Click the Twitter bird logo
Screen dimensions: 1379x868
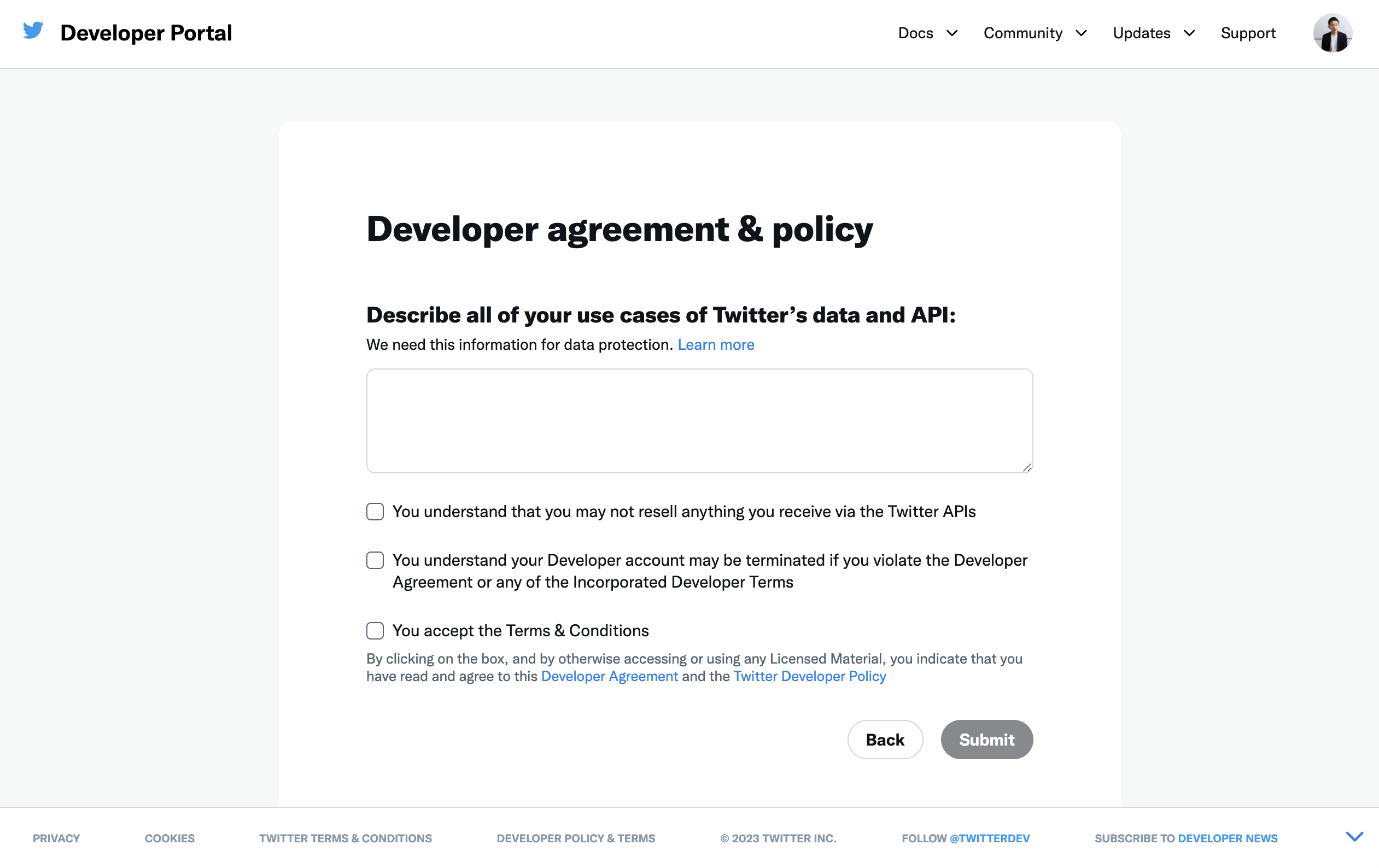33,31
